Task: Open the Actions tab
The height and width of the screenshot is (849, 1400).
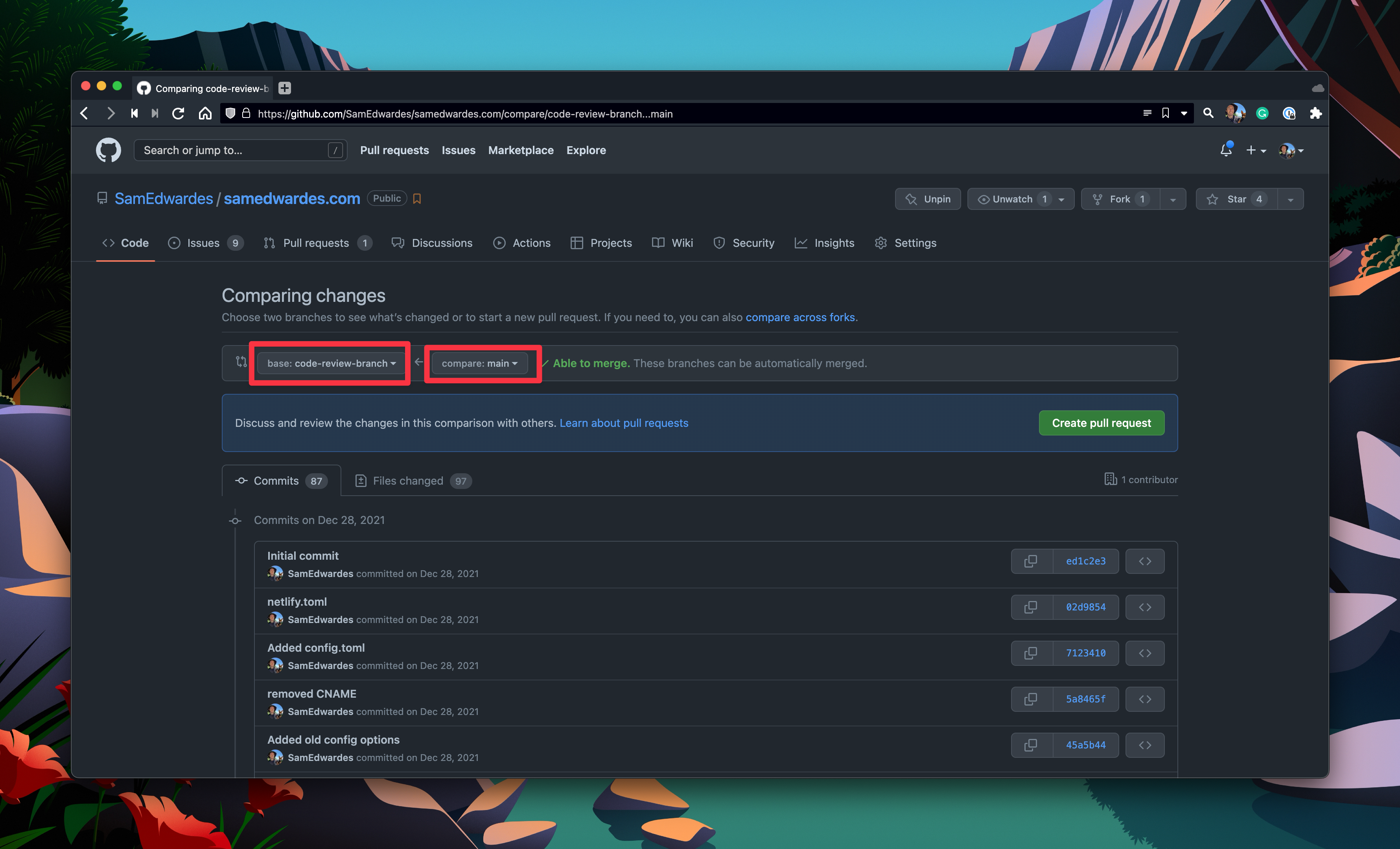Action: pyautogui.click(x=522, y=243)
